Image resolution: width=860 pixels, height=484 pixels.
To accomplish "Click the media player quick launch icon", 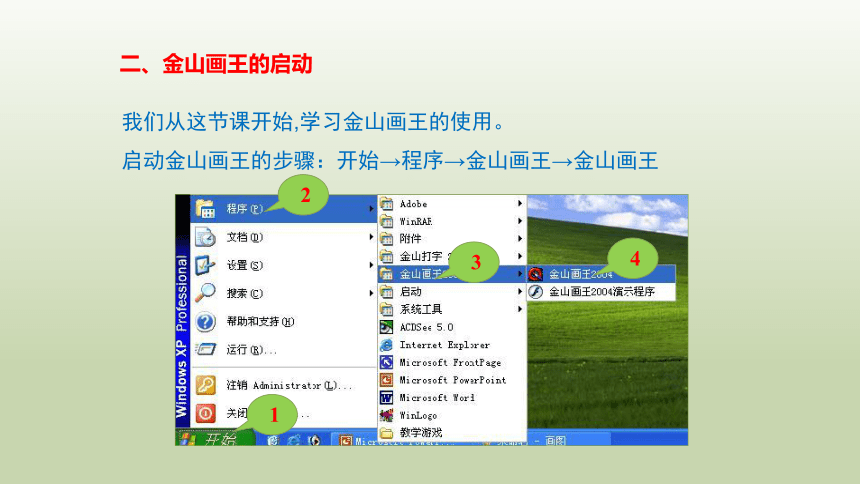I will coord(314,440).
